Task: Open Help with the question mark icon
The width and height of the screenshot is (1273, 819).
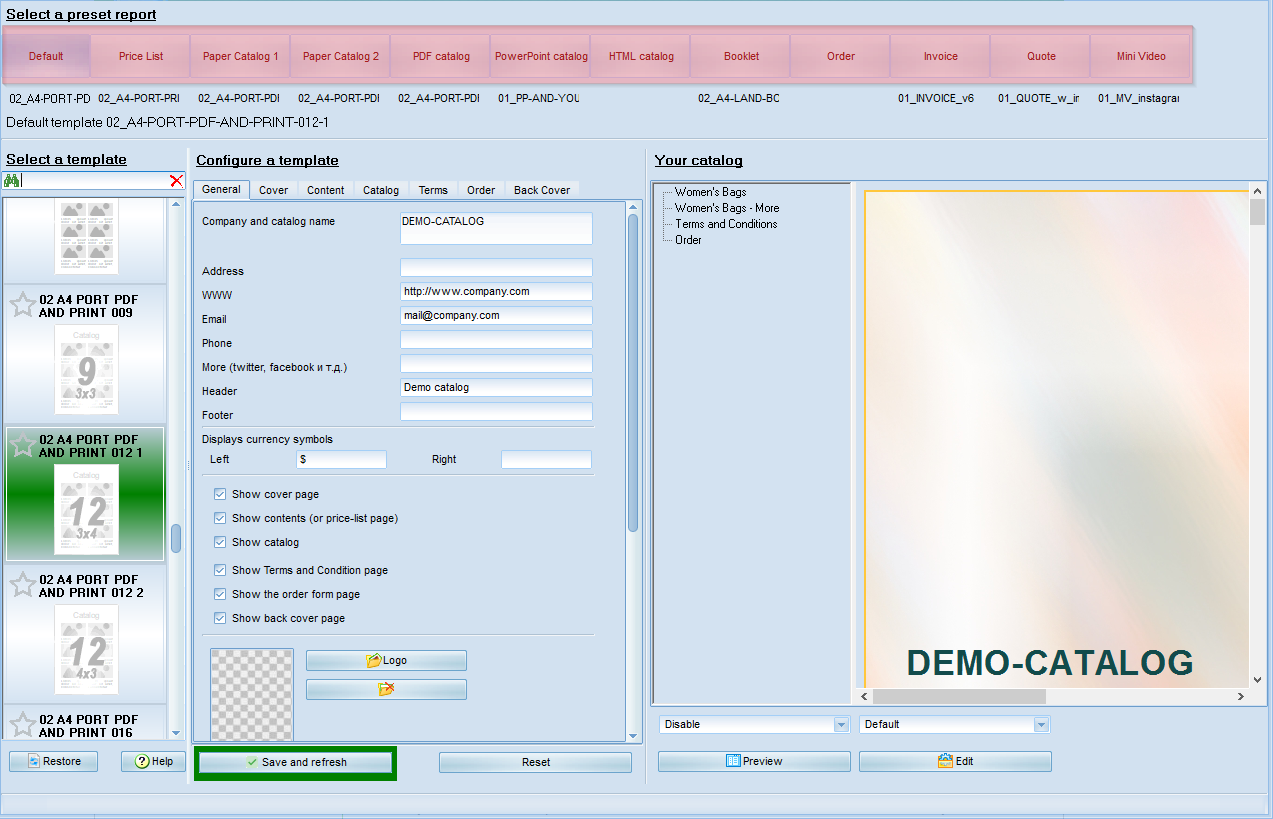Action: tap(153, 761)
